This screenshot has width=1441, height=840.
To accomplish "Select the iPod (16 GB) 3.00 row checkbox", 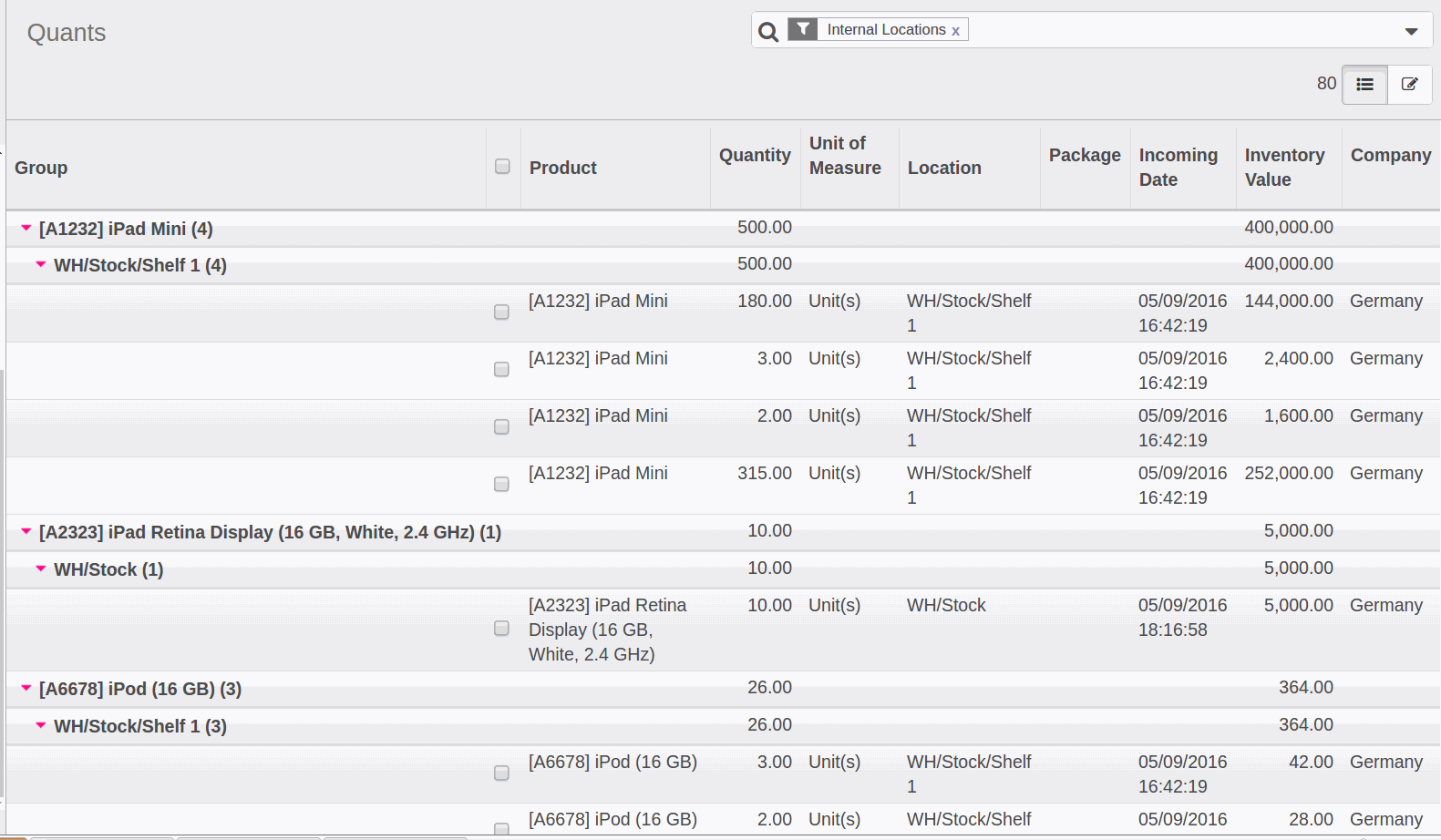I will coord(501,773).
